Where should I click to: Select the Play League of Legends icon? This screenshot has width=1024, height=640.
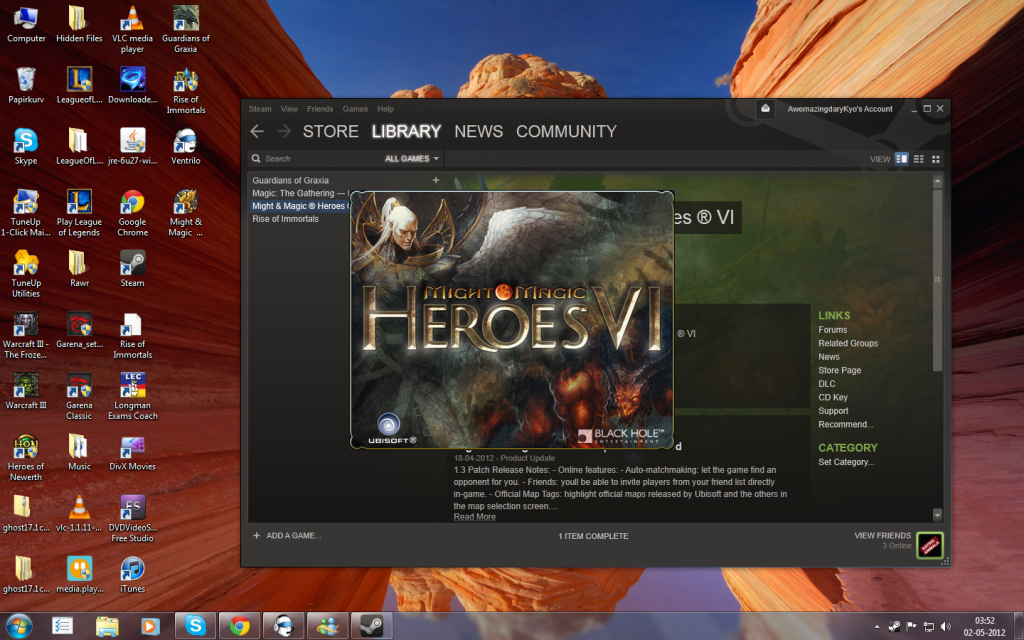[x=79, y=214]
